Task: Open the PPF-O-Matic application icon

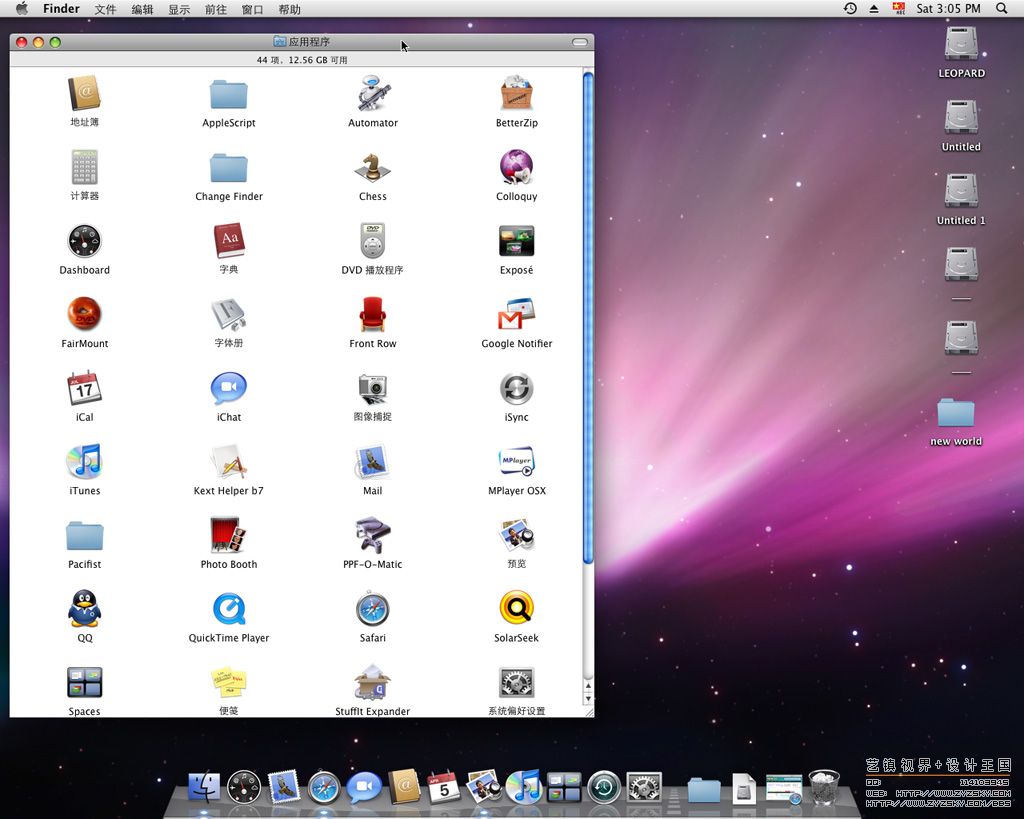Action: [373, 535]
